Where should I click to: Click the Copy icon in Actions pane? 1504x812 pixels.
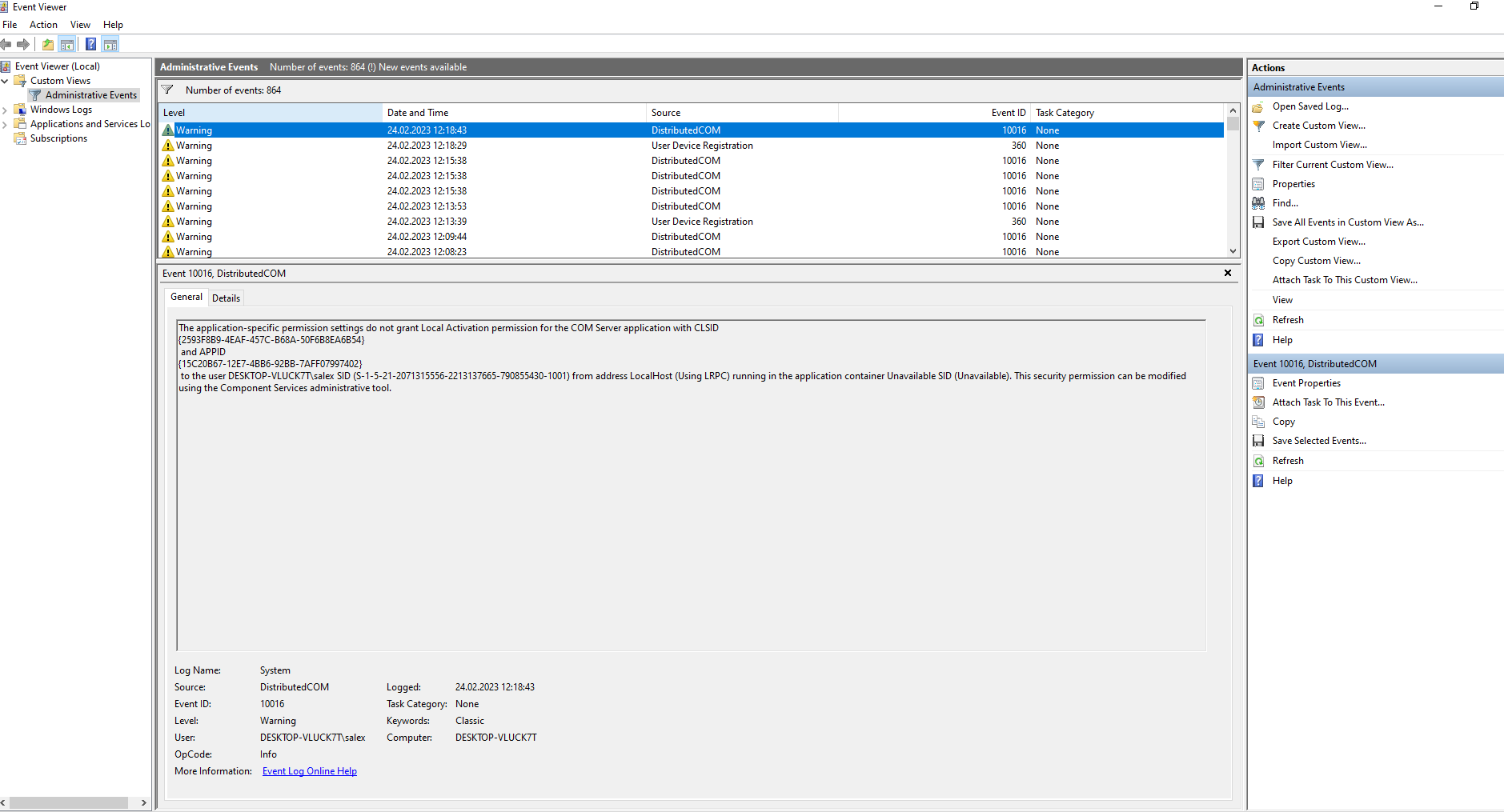[x=1258, y=422]
